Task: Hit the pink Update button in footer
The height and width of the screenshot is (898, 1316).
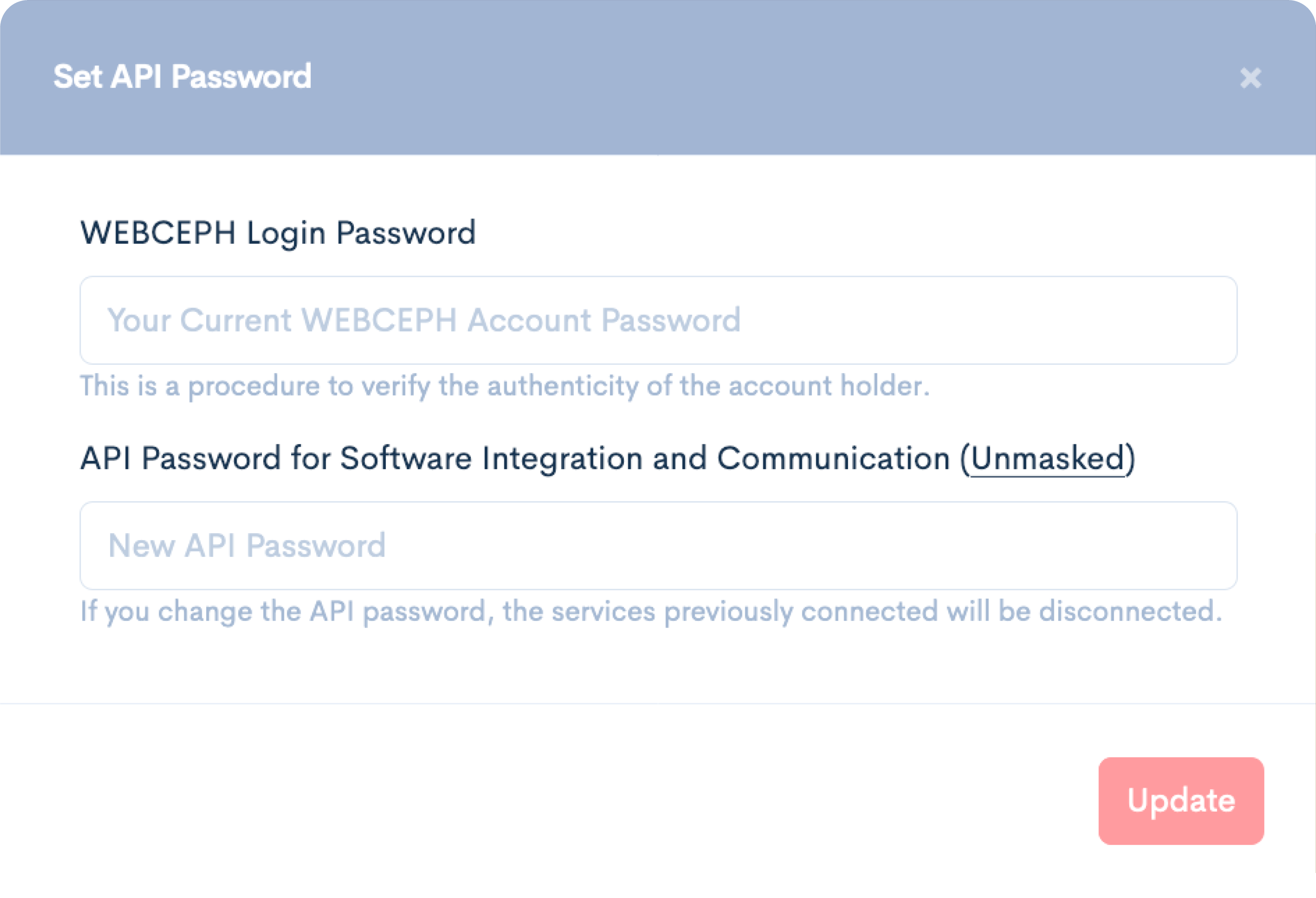Action: click(x=1181, y=801)
